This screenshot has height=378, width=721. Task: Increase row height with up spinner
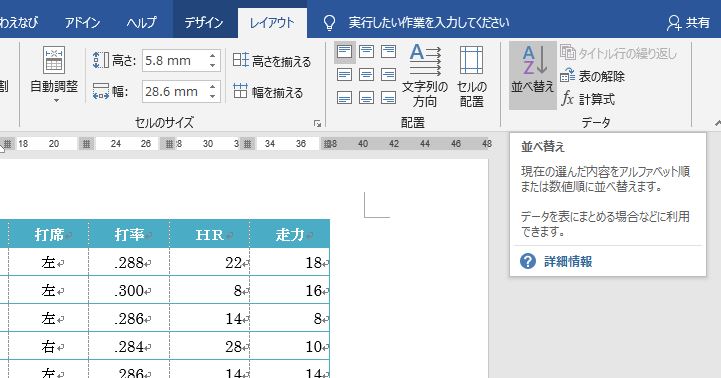point(212,56)
